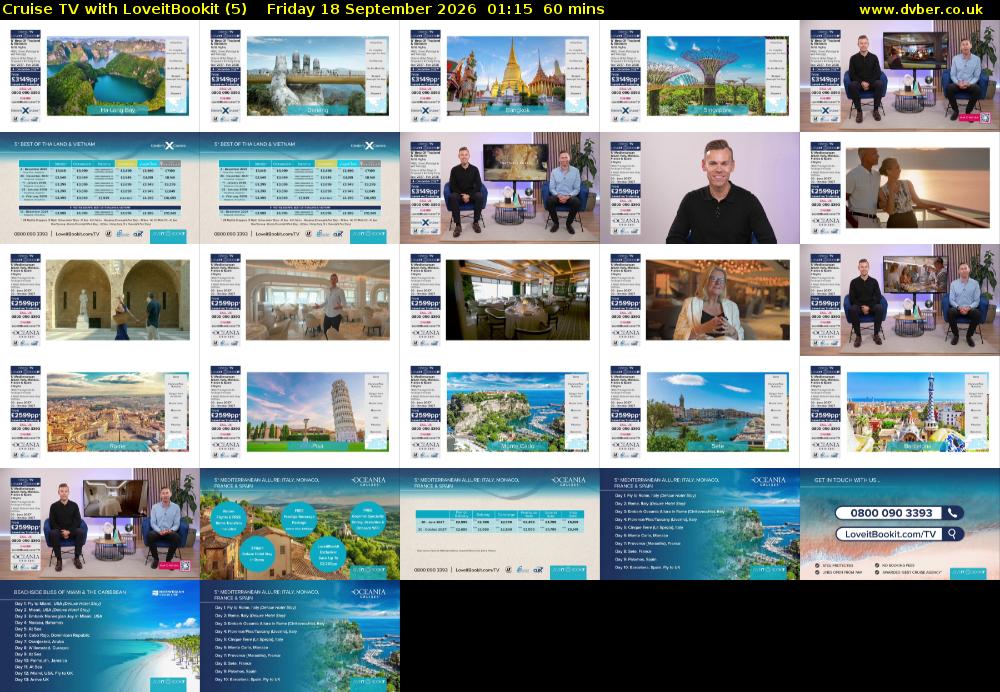The image size is (1000, 692).
Task: Click the Norwegian Cruise Line logo in Miami frame
Action: point(168,593)
